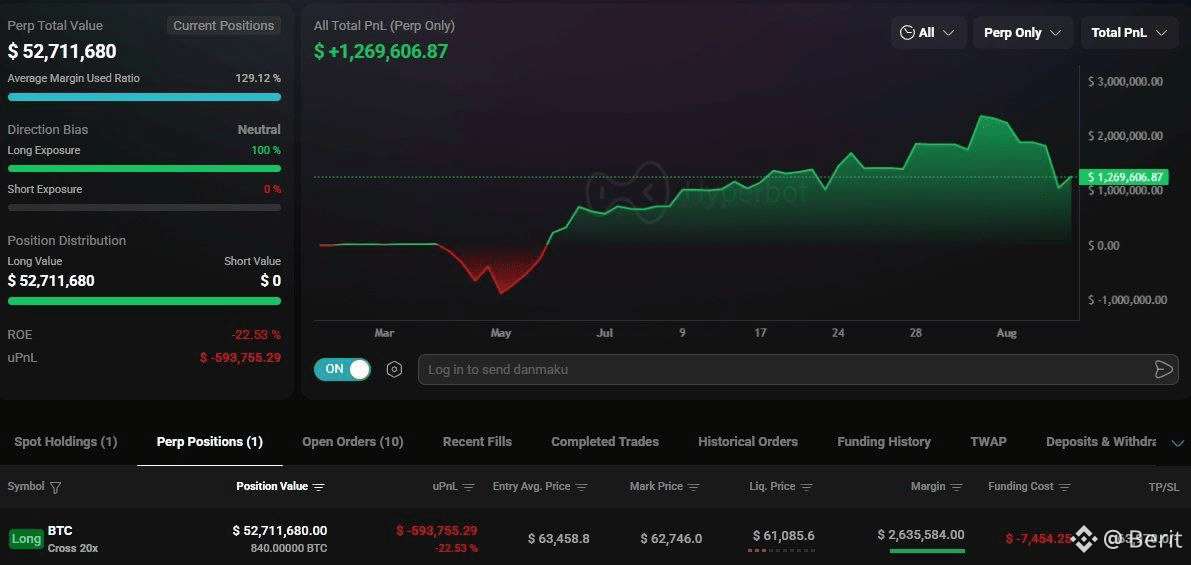Click the 840.00000 BTC size text

point(289,548)
